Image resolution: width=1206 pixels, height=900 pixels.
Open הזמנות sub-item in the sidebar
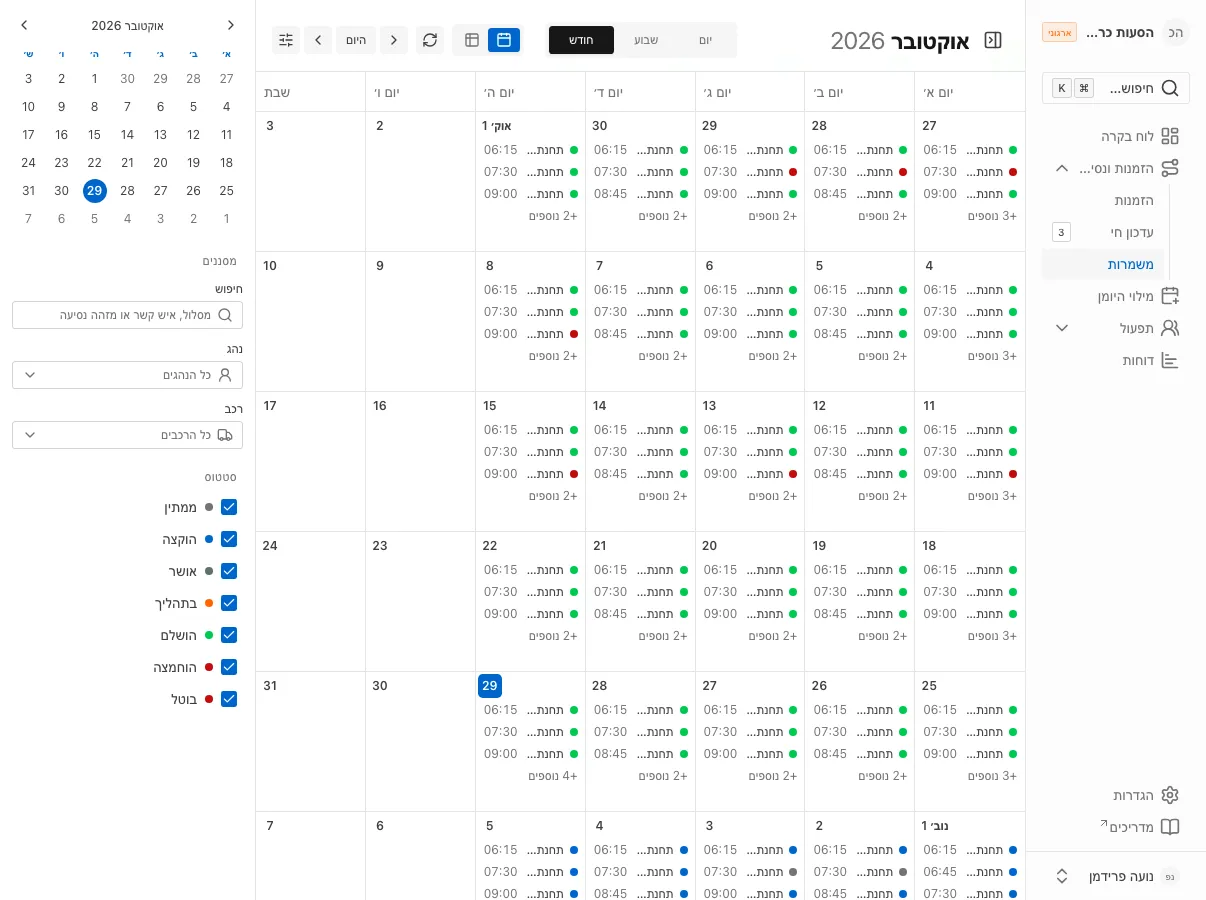coord(1103,200)
